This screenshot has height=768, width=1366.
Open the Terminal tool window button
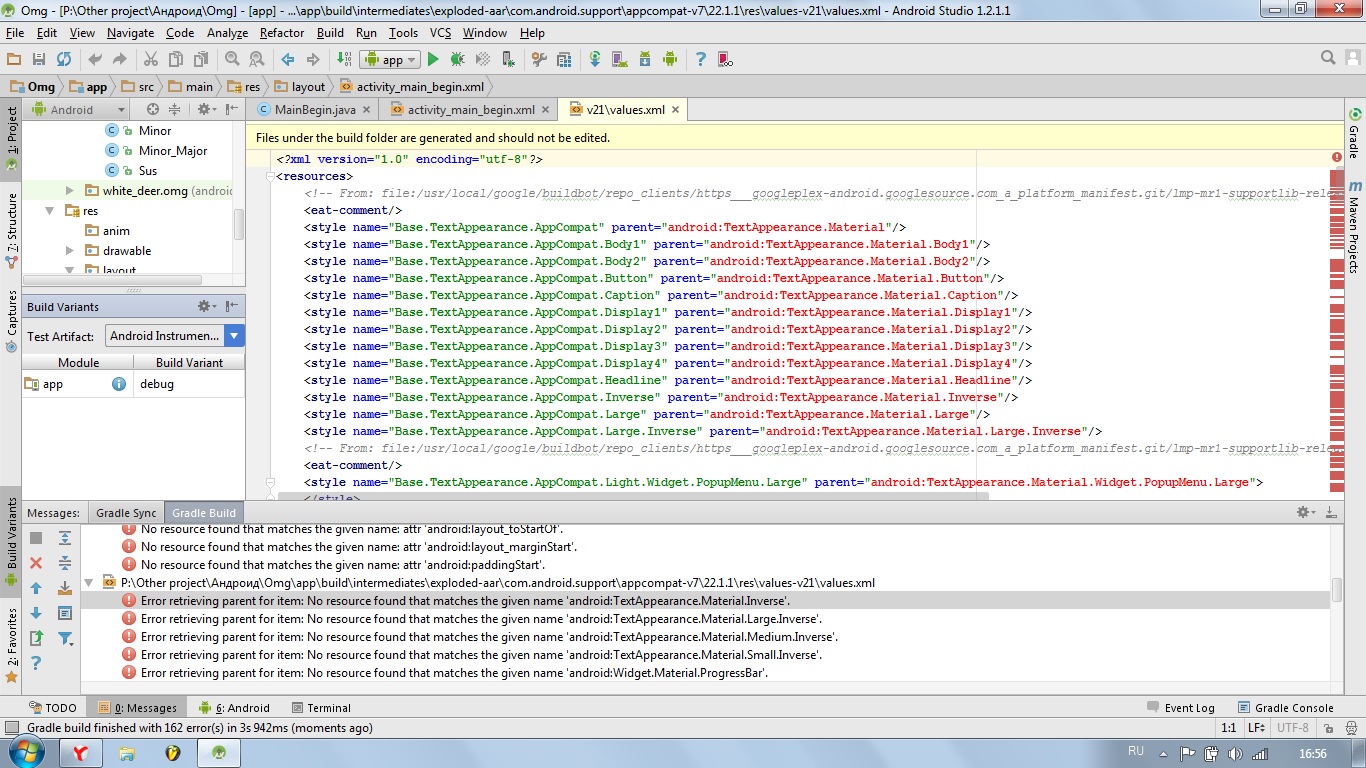320,707
